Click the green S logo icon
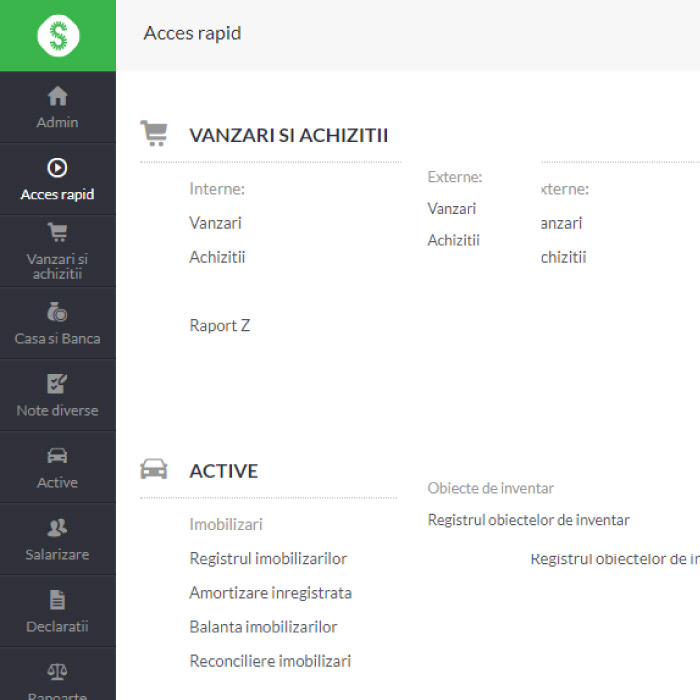This screenshot has width=700, height=700. click(x=58, y=36)
